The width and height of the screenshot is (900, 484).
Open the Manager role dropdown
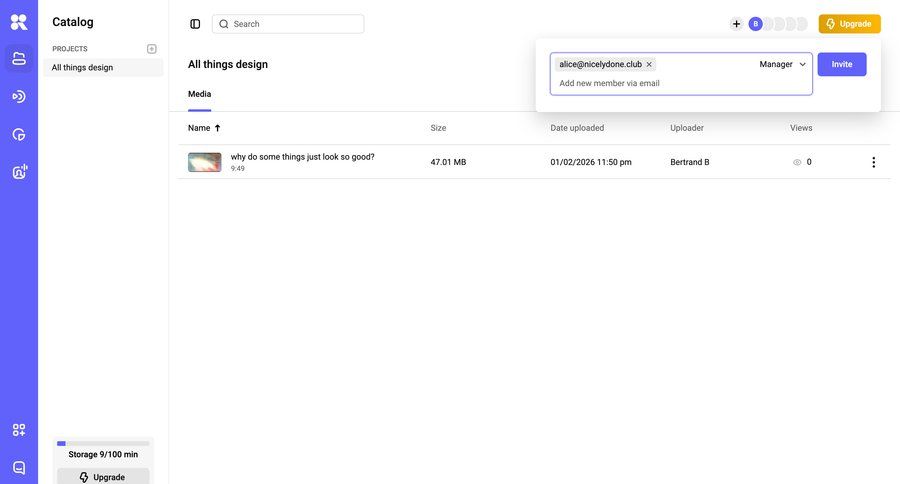click(x=782, y=64)
